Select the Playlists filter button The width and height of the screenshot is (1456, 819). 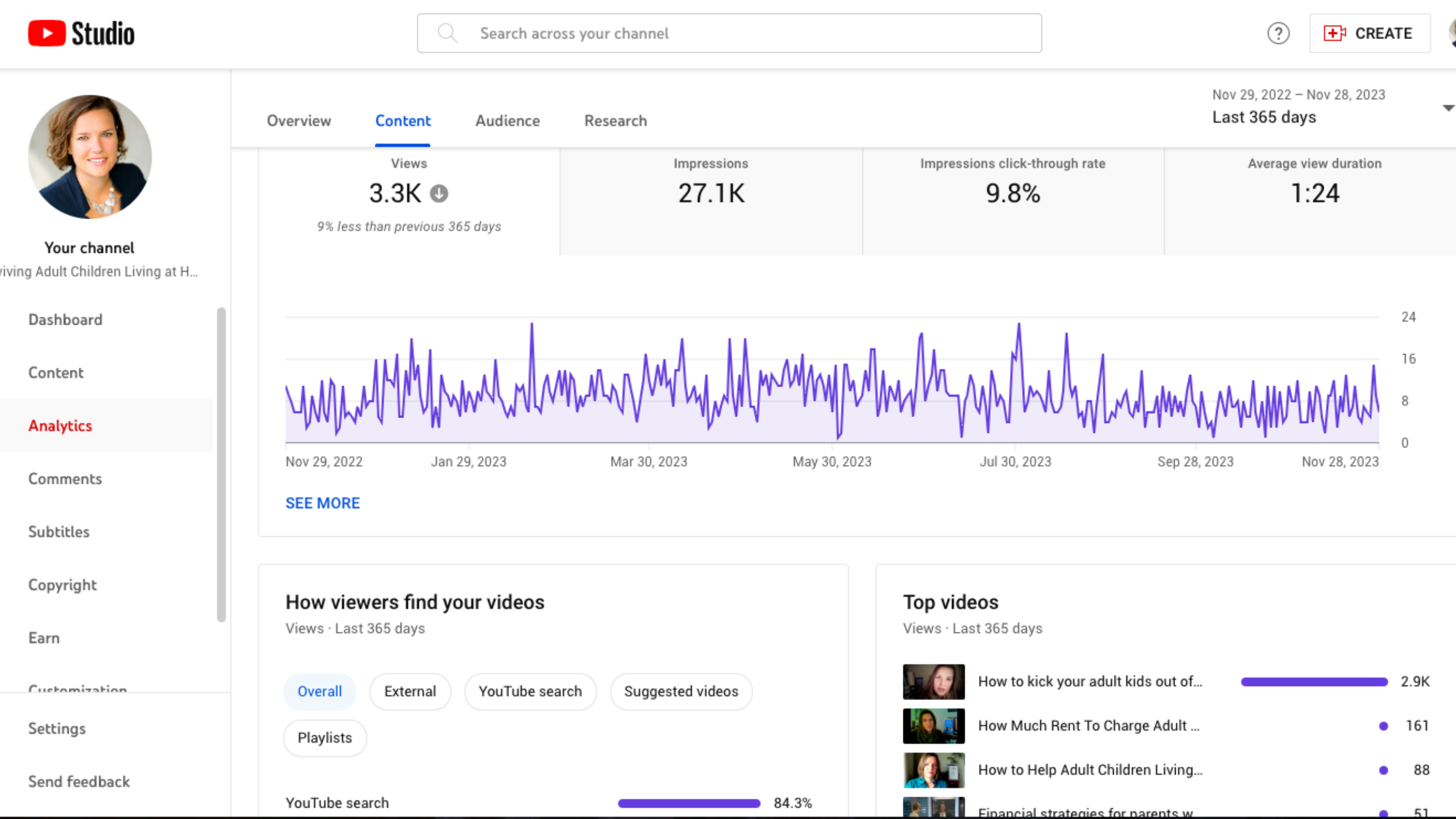[324, 738]
